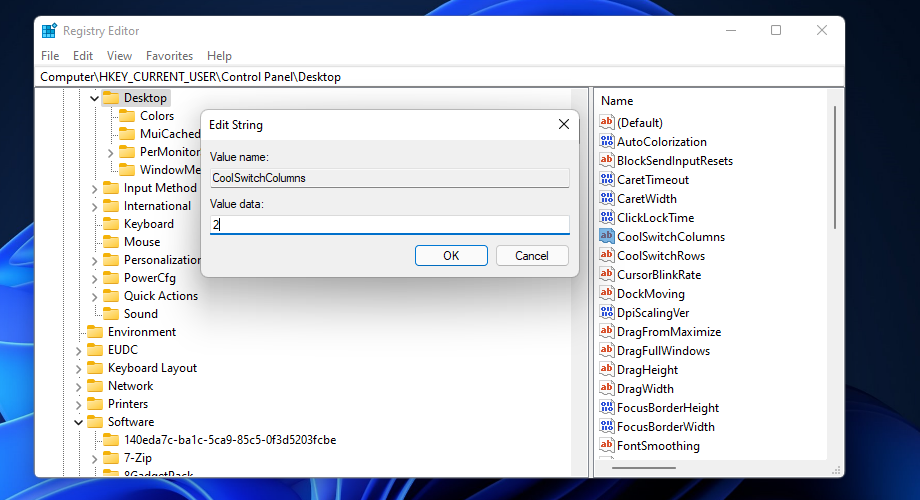920x500 pixels.
Task: Select the BlockSendInputResets value icon
Action: pos(607,160)
